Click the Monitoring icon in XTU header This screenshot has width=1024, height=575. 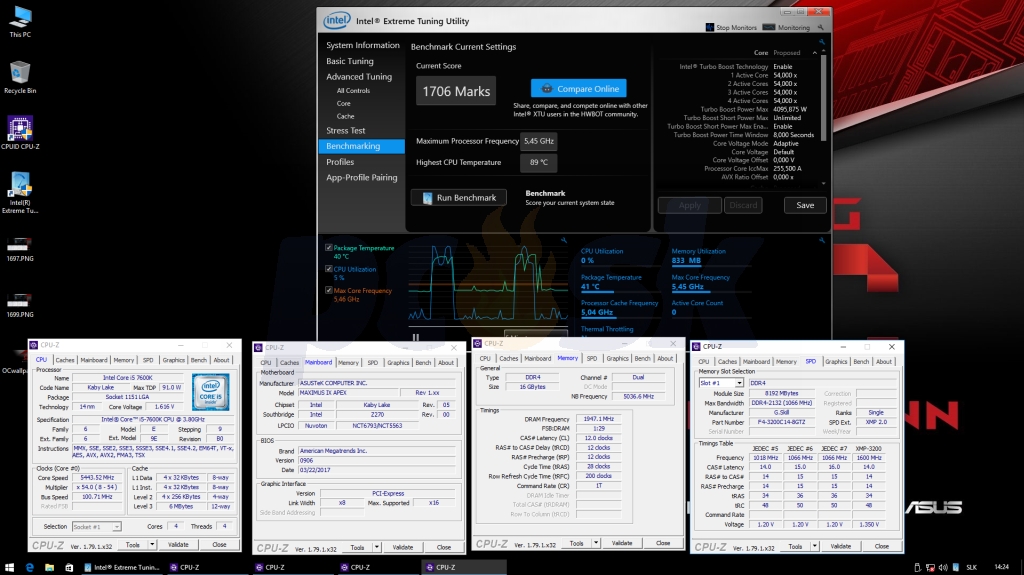[769, 27]
